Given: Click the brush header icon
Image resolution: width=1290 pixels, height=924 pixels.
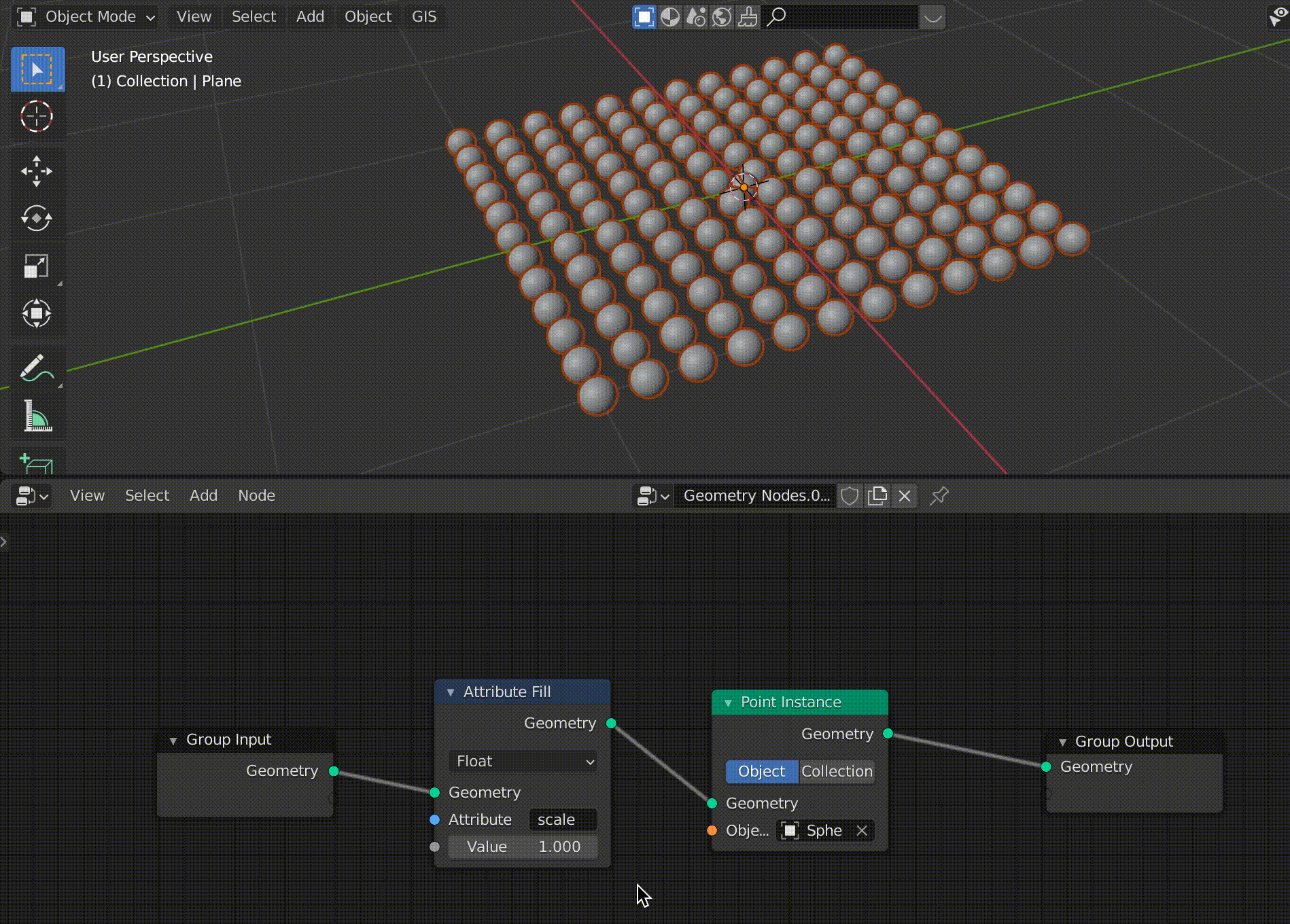Looking at the screenshot, I should (x=748, y=17).
